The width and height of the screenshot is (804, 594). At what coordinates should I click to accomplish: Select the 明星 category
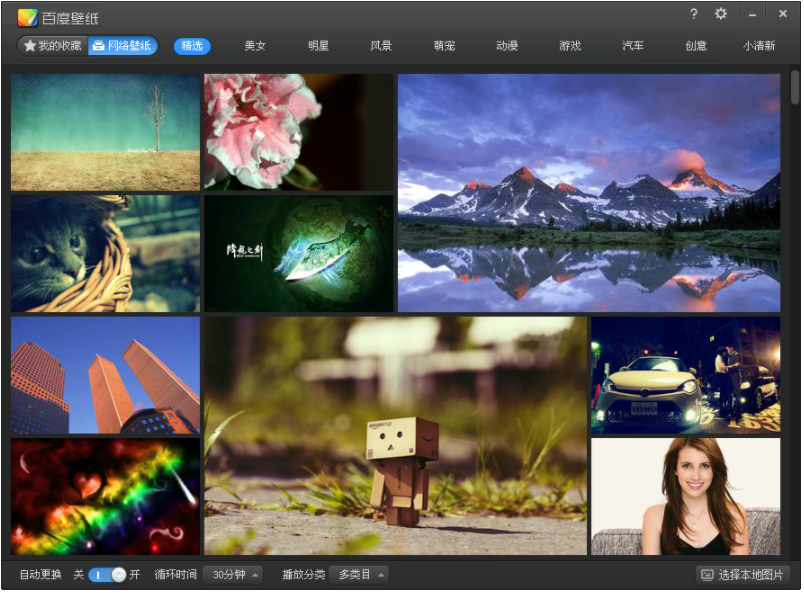pyautogui.click(x=318, y=46)
